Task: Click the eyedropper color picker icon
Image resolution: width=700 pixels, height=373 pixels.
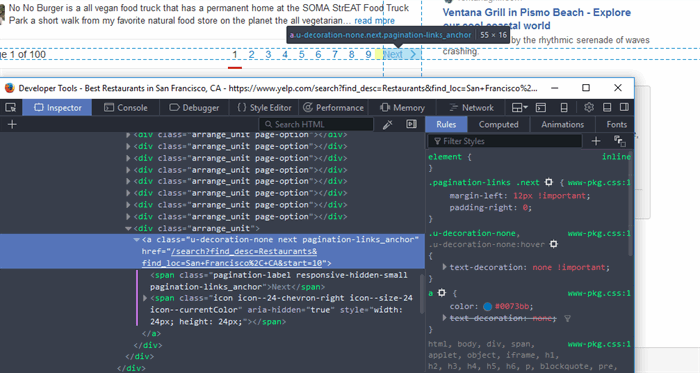Action: point(388,124)
